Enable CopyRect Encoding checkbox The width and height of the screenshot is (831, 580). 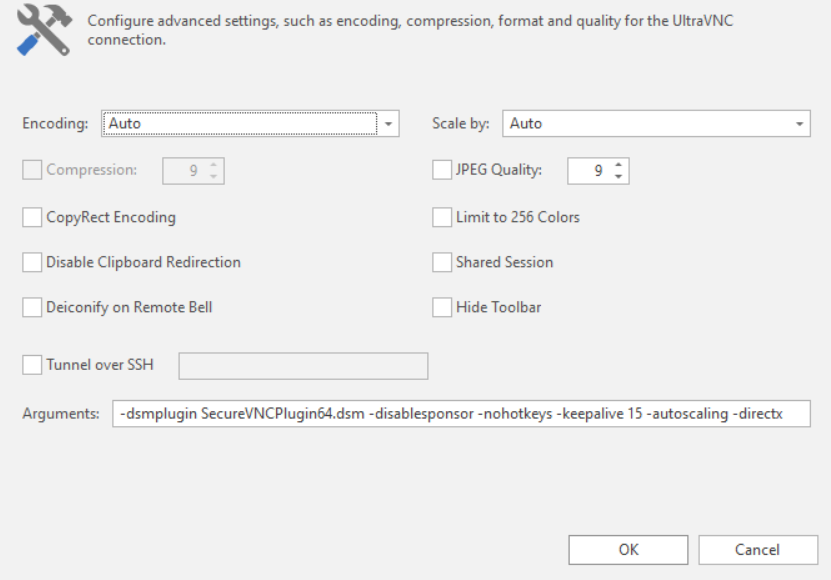[x=32, y=217]
